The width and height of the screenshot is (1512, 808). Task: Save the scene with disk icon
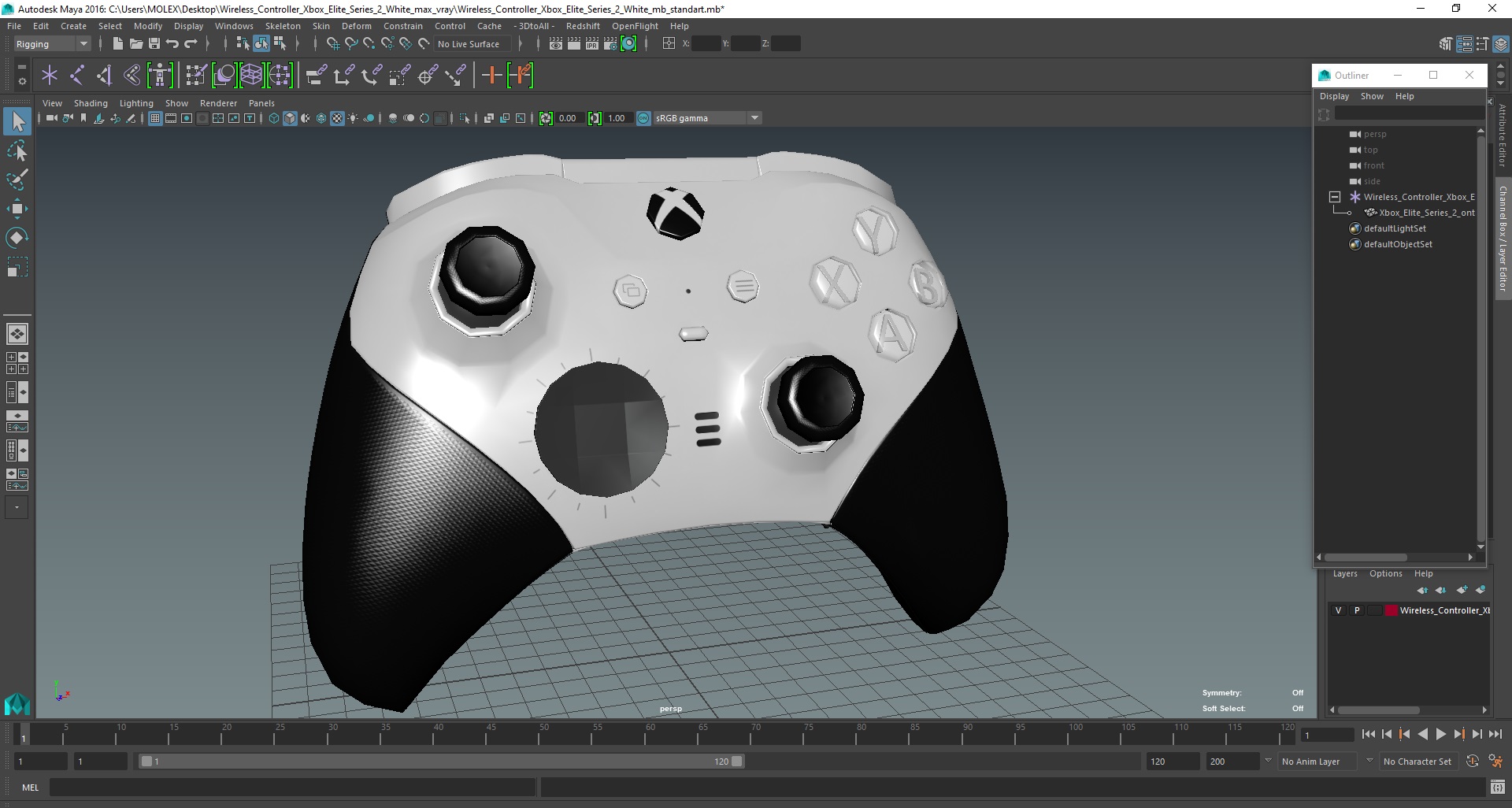point(154,44)
